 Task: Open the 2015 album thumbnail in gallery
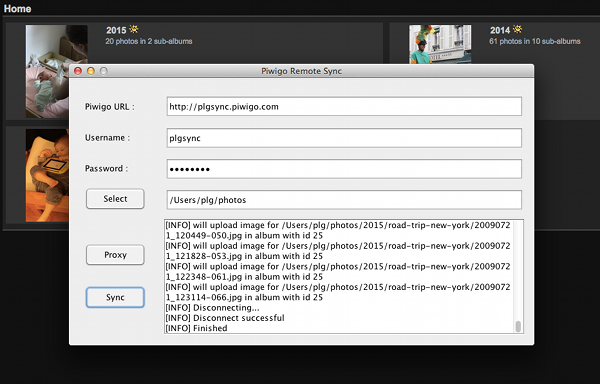(48, 71)
